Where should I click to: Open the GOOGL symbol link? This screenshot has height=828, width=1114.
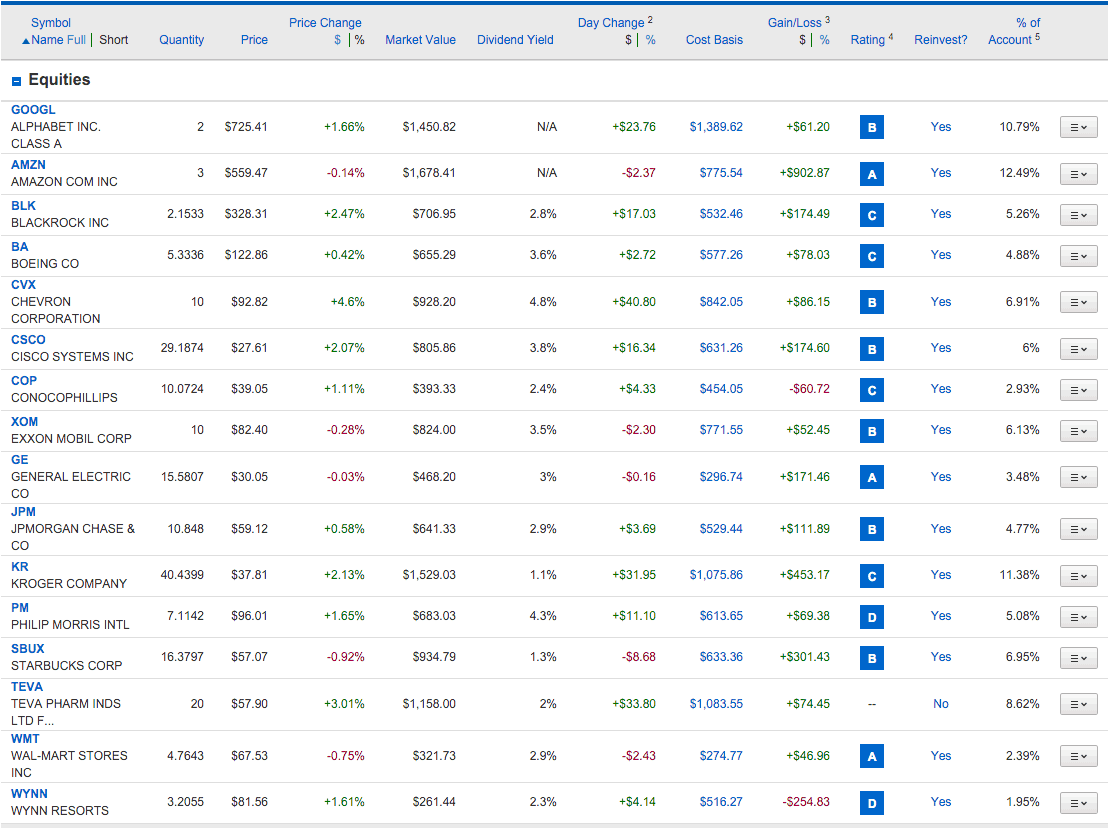click(x=33, y=109)
